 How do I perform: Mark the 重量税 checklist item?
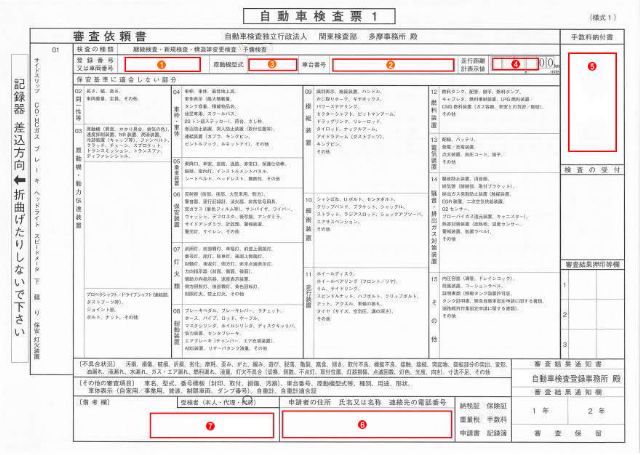point(469,419)
